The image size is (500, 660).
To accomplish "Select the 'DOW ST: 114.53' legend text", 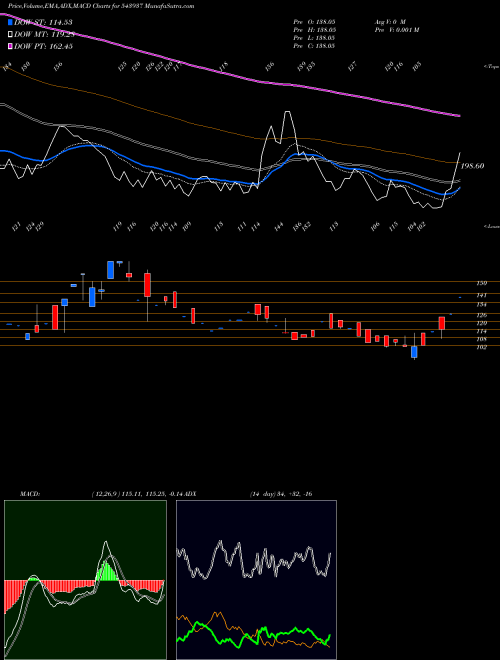I will (43, 22).
